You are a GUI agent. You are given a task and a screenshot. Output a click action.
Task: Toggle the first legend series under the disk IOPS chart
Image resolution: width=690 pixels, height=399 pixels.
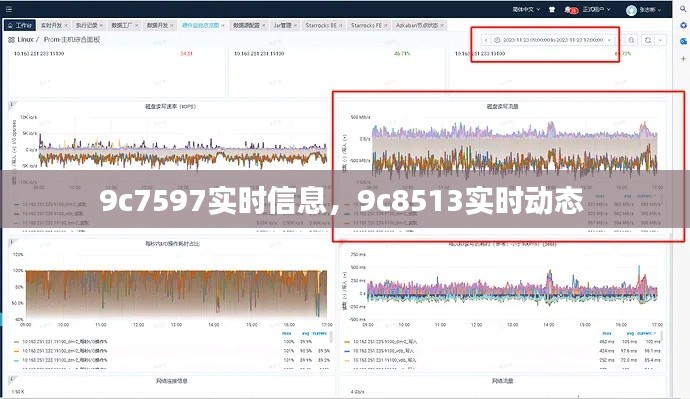pos(50,204)
